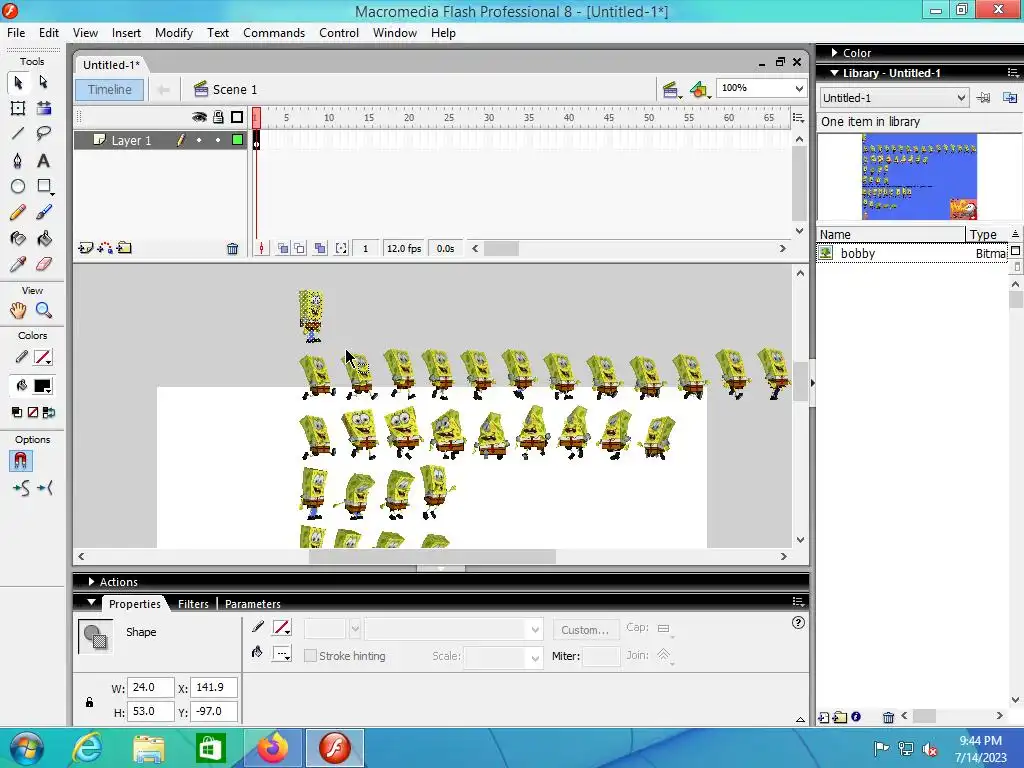This screenshot has height=768, width=1024.
Task: Select the Pen tool
Action: (18, 161)
